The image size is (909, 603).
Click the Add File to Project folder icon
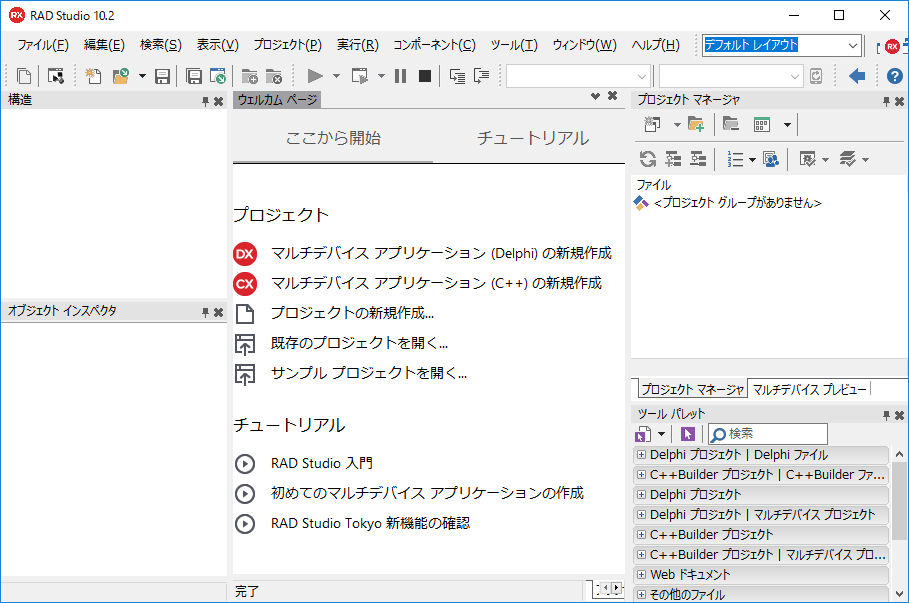point(249,76)
